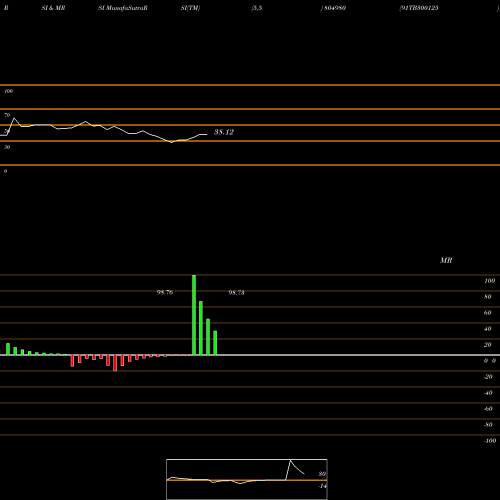Click the -100 label on MR axis

(x=490, y=441)
